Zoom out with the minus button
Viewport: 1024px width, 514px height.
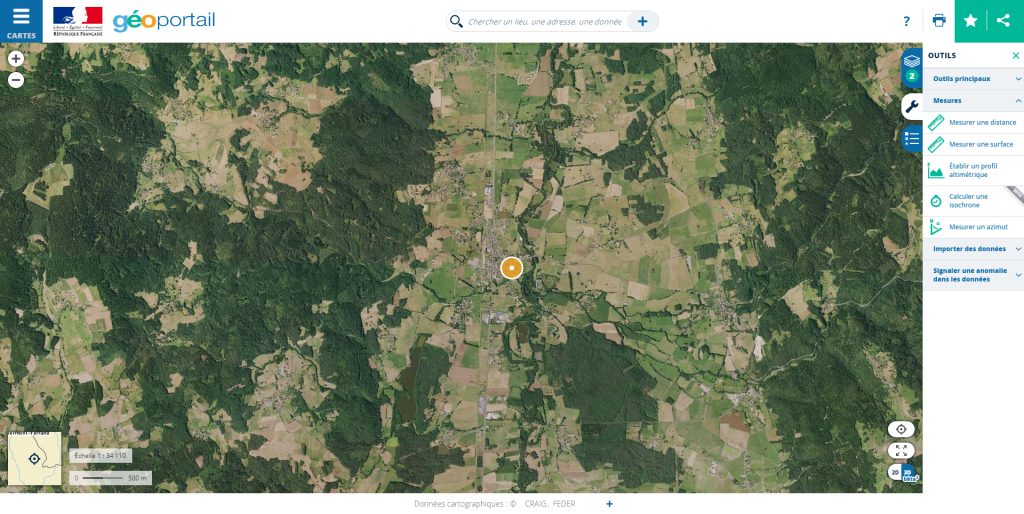click(x=16, y=80)
